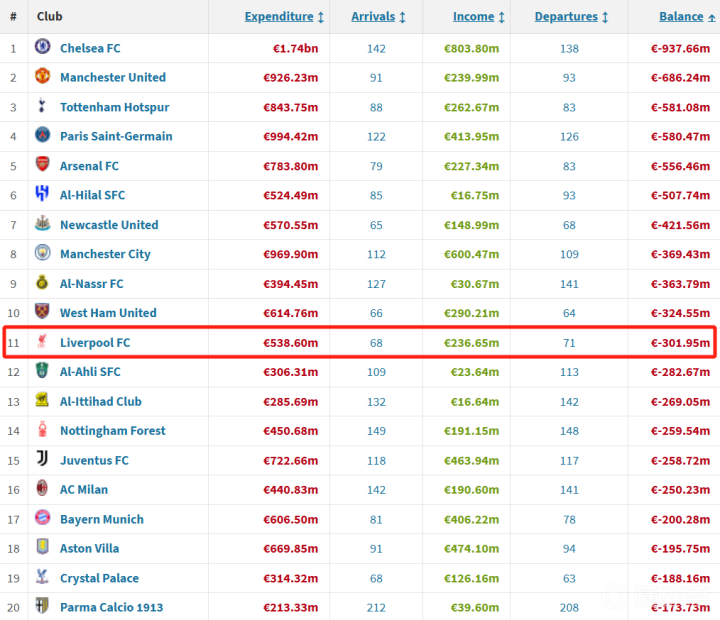The width and height of the screenshot is (720, 620).
Task: Click the Parma Calcio 1913 crest icon
Action: 43,606
